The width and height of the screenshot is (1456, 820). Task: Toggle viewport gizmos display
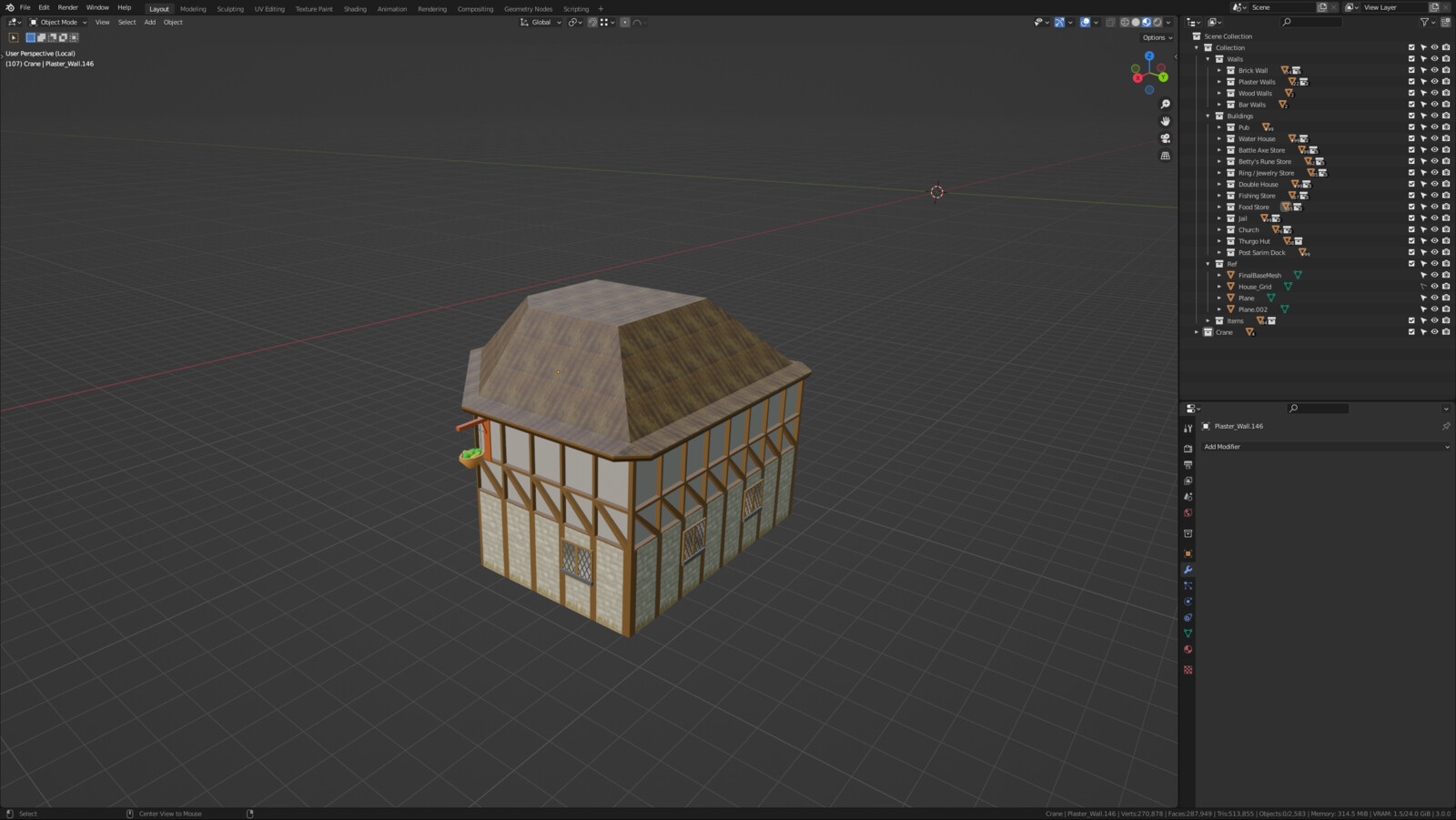click(x=1059, y=22)
